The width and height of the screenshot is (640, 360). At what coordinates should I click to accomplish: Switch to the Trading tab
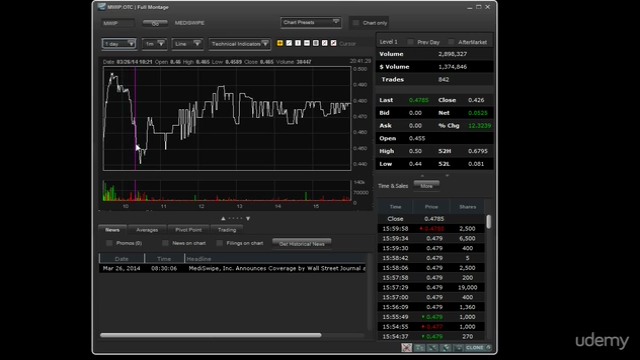227,230
